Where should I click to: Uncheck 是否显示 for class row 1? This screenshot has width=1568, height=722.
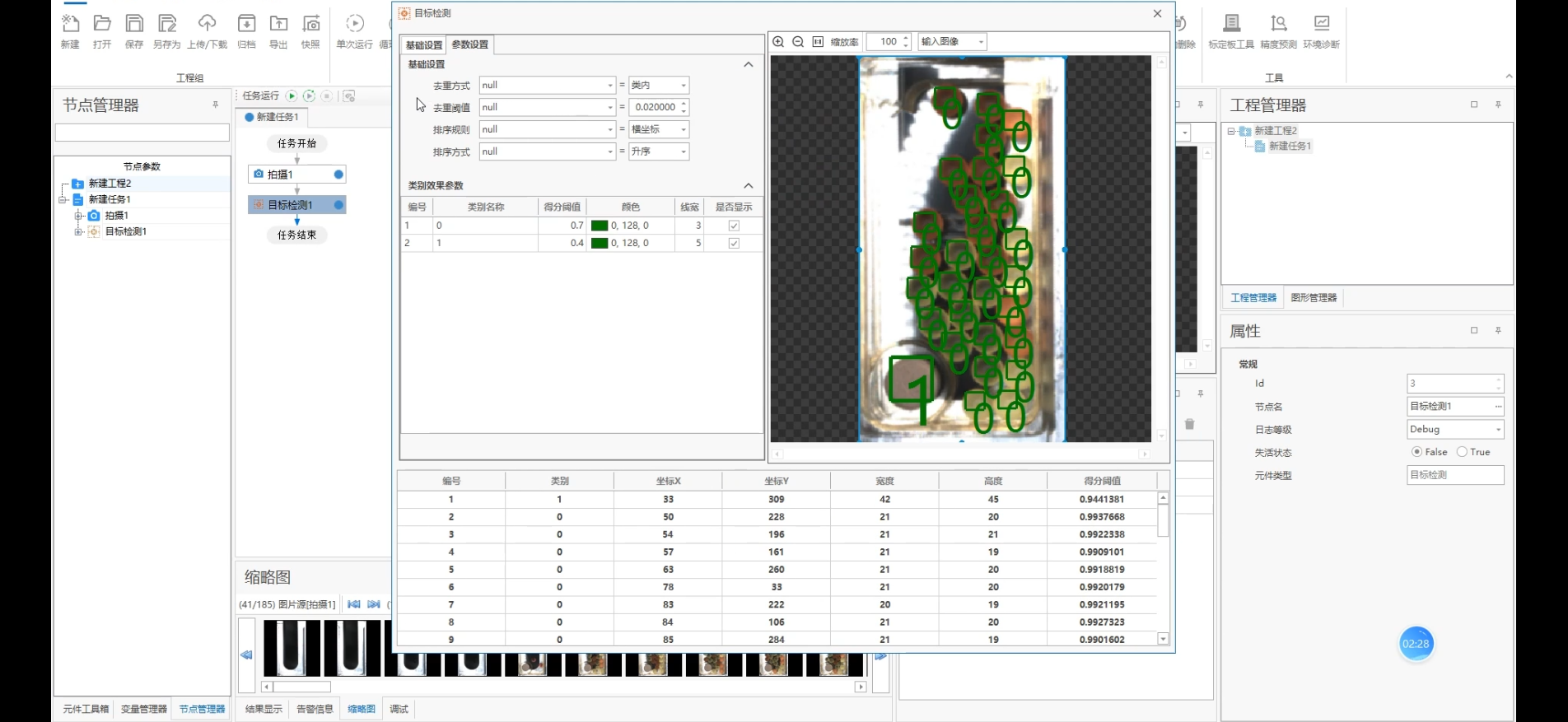tap(734, 226)
